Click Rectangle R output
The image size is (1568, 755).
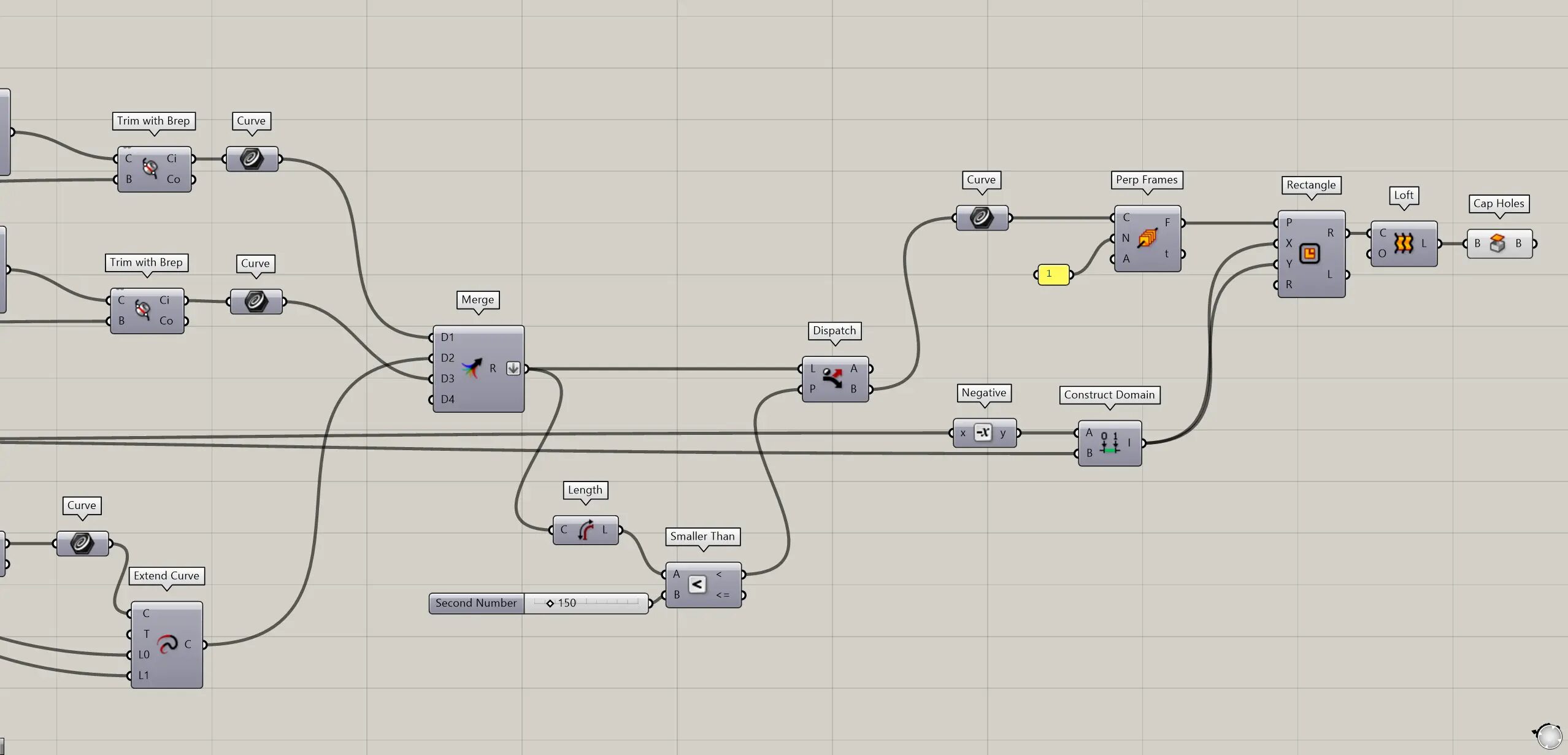(1331, 233)
